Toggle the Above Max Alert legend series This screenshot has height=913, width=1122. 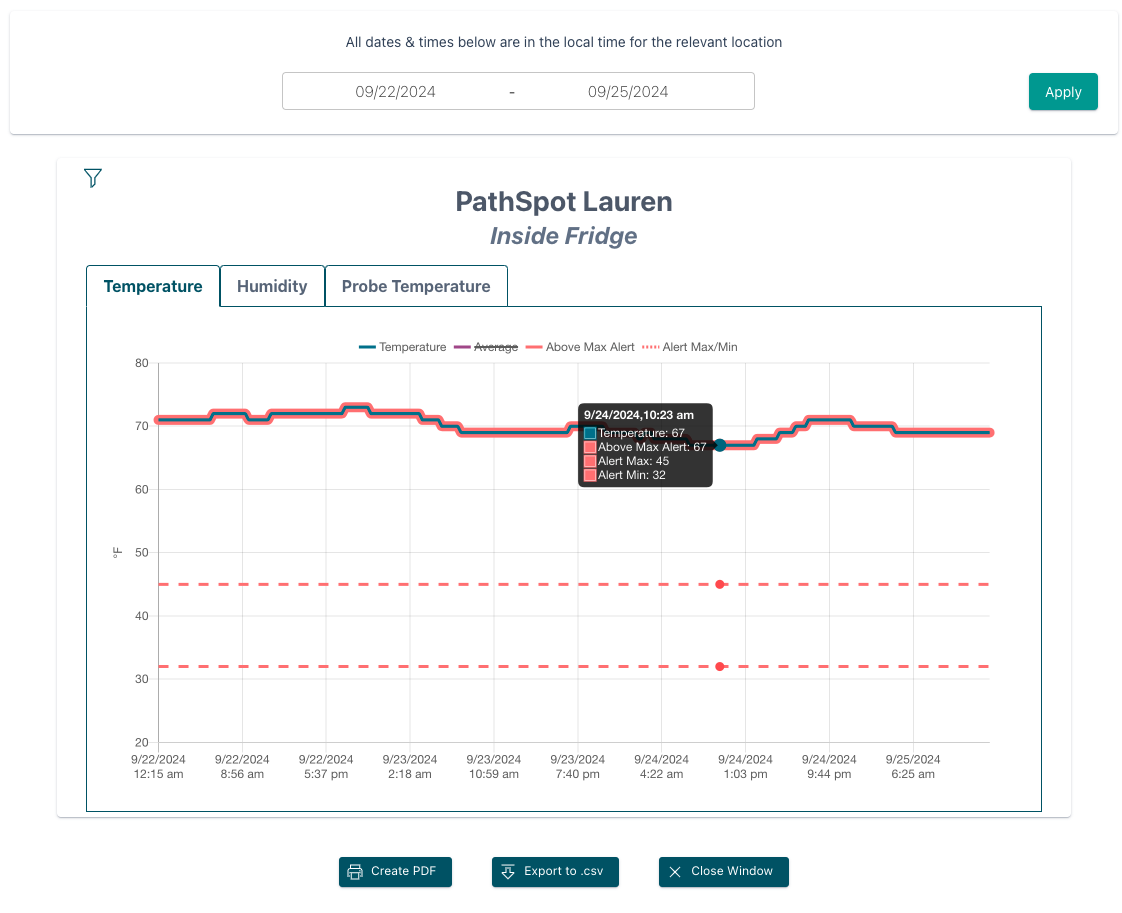pyautogui.click(x=580, y=347)
